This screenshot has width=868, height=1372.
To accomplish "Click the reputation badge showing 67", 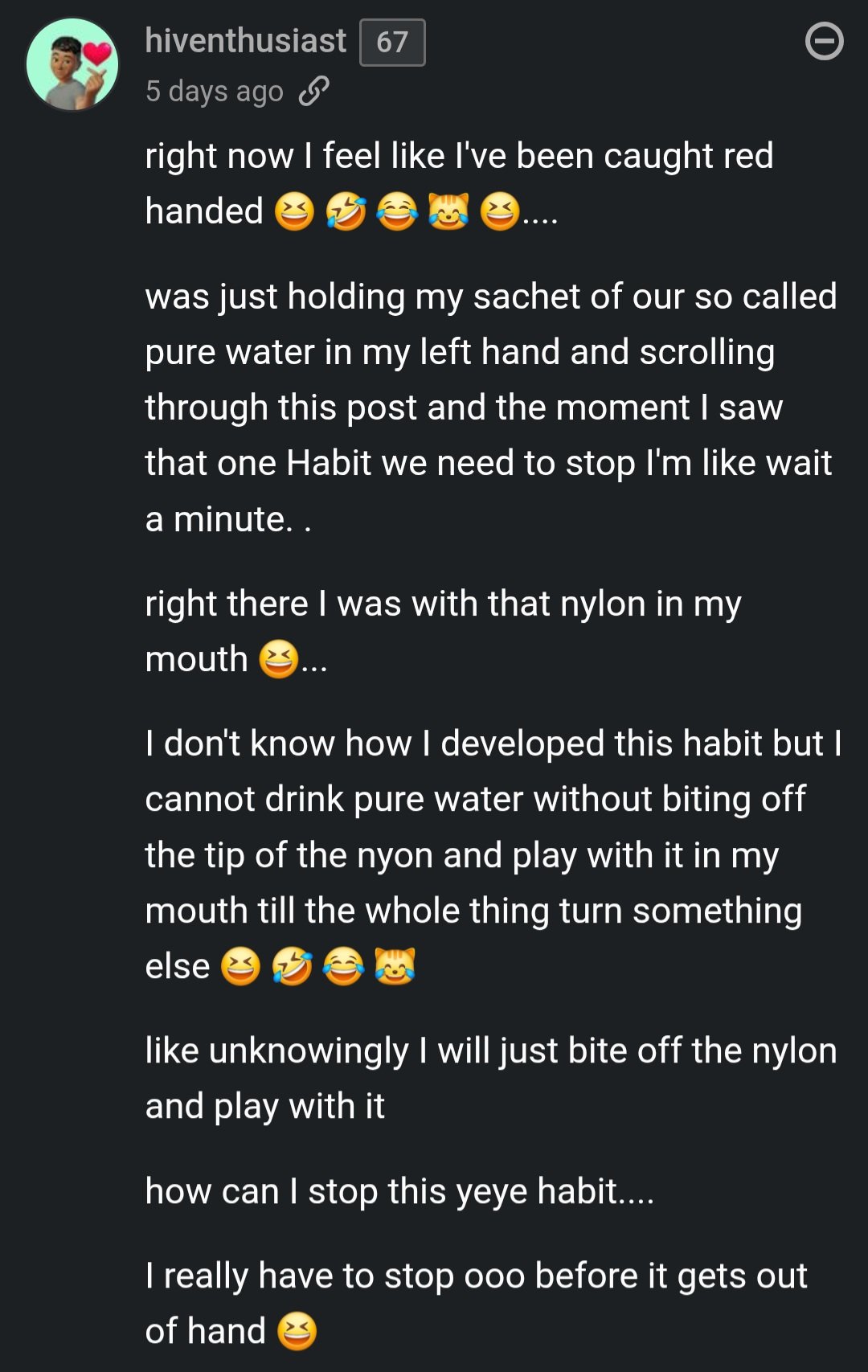I will tap(392, 43).
